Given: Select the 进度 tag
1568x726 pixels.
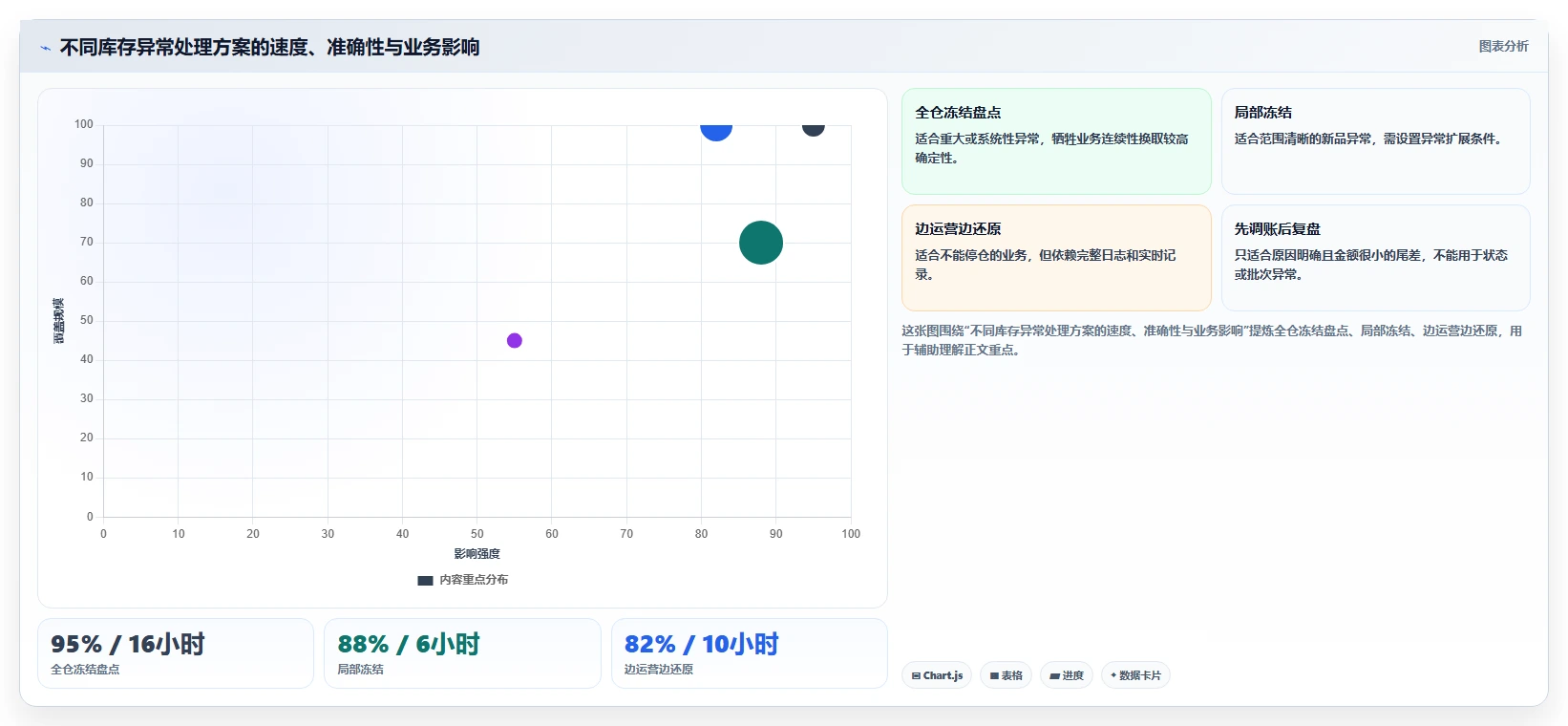Looking at the screenshot, I should click(x=1067, y=675).
